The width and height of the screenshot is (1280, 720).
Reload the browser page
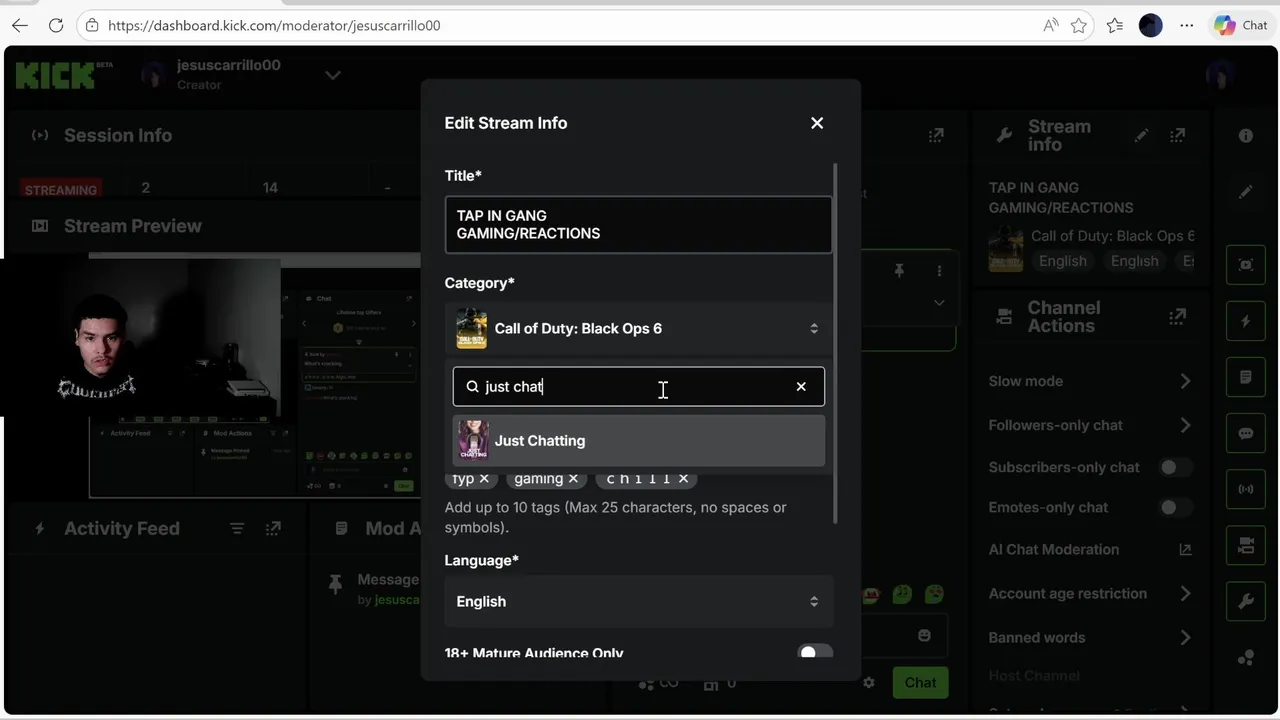pos(56,25)
